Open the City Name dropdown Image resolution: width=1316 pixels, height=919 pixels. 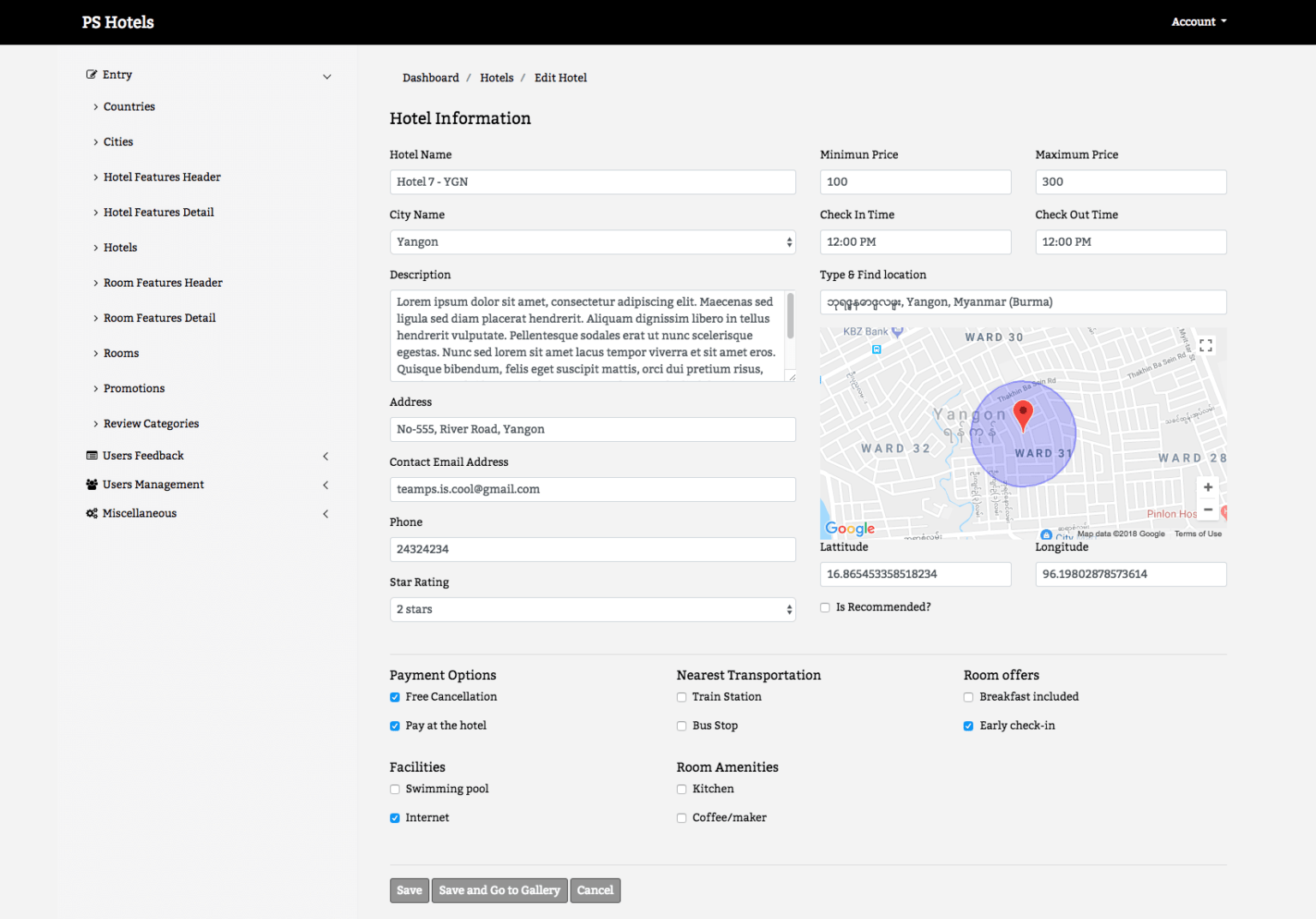pyautogui.click(x=592, y=242)
